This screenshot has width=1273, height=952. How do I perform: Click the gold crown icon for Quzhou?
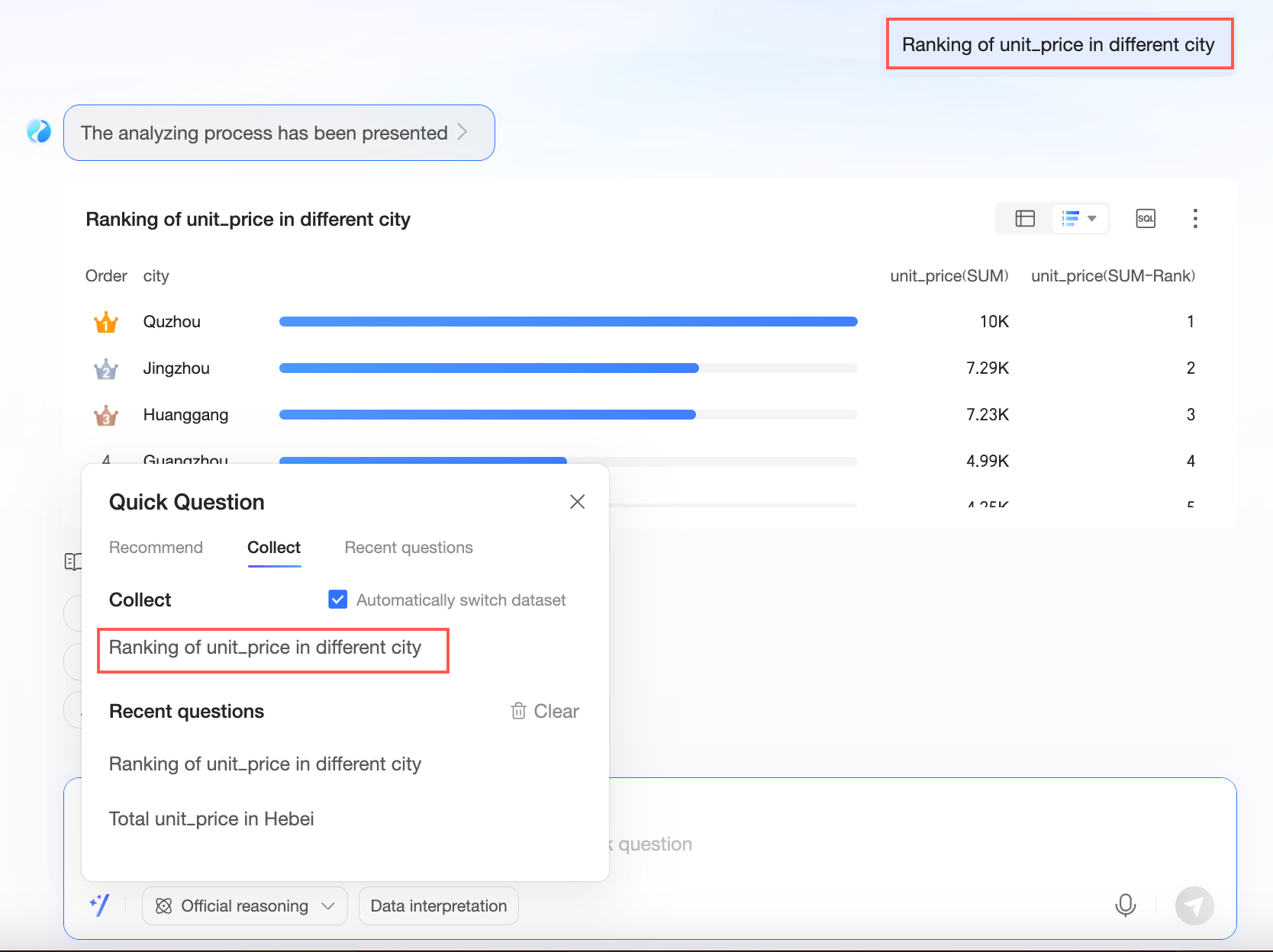pos(106,322)
